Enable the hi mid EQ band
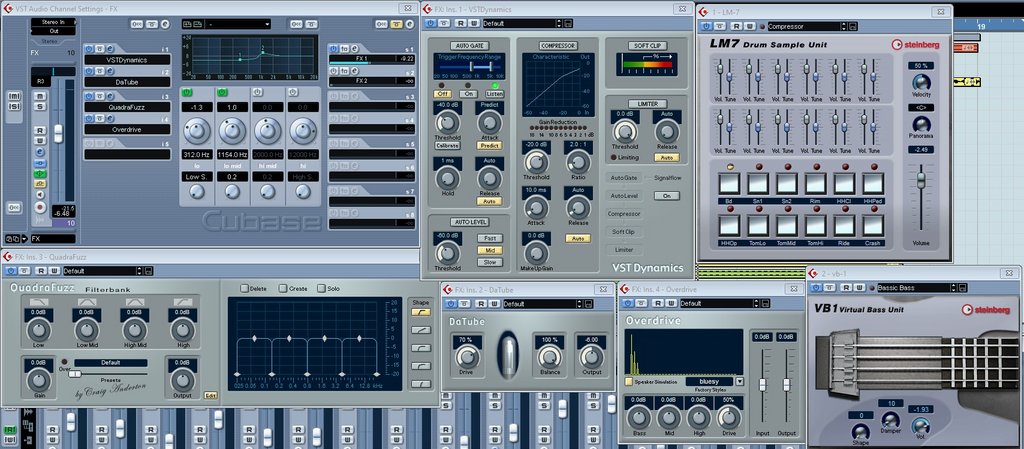Image resolution: width=1024 pixels, height=449 pixels. coord(257,92)
